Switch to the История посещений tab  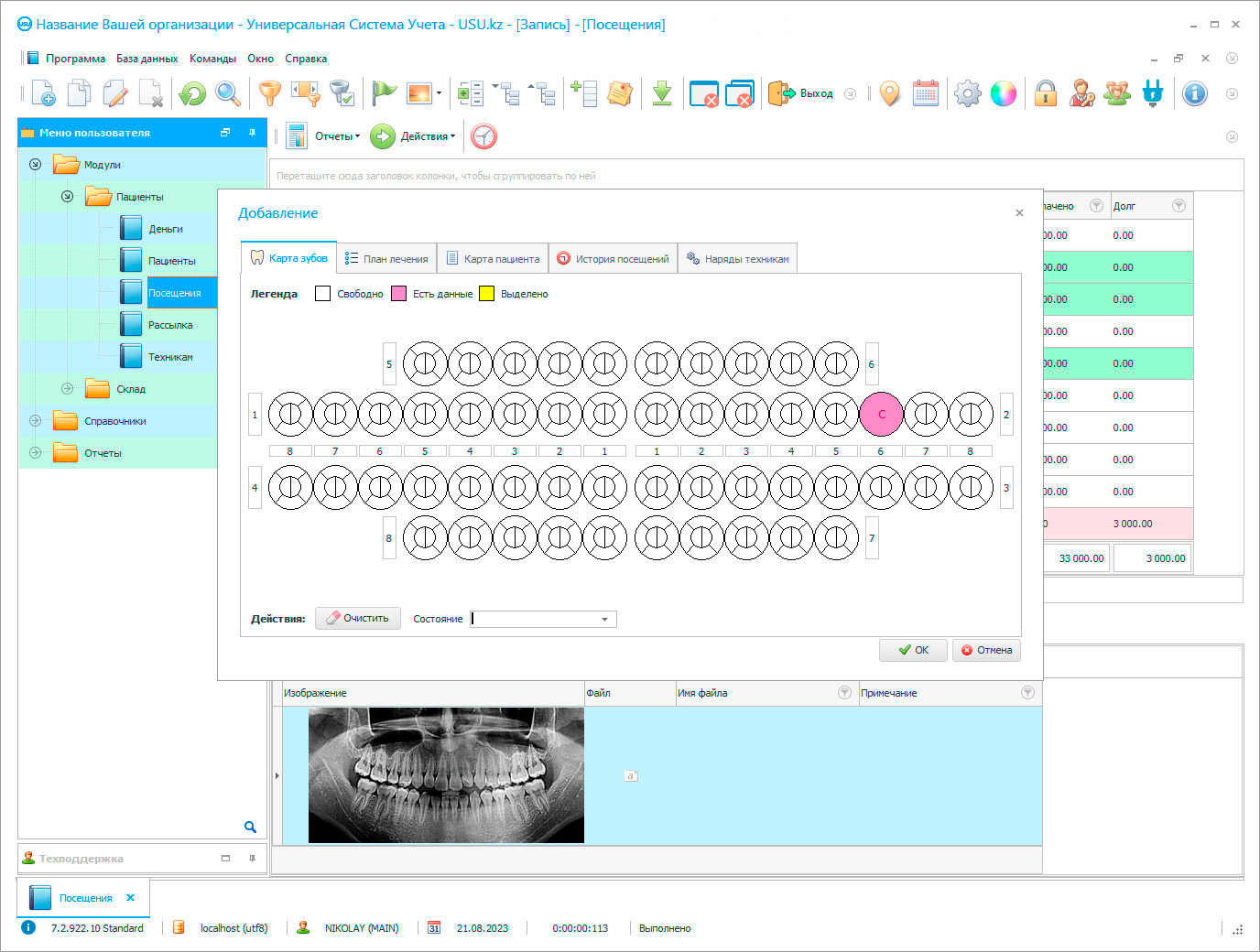(x=614, y=259)
